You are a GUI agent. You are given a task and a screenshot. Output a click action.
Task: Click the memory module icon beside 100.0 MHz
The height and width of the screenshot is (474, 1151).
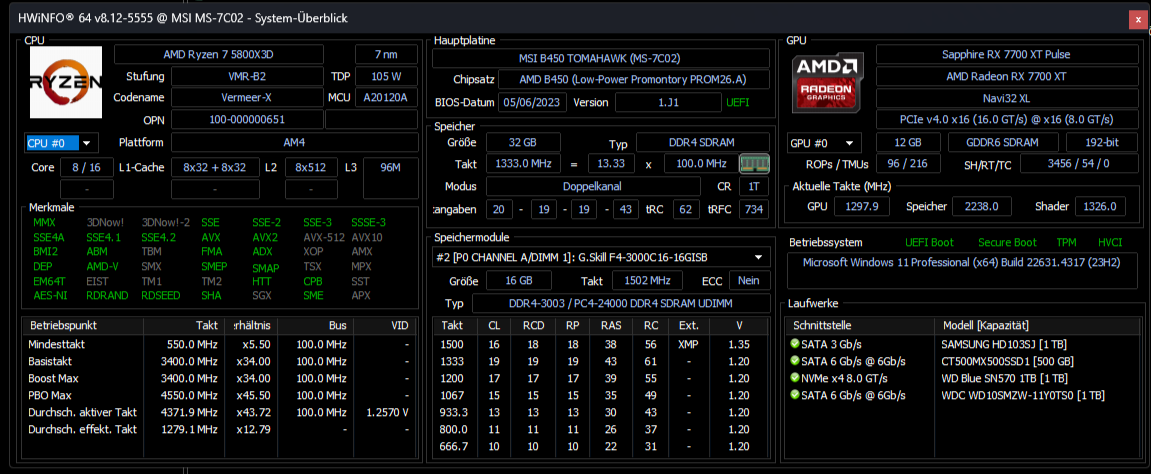point(754,163)
